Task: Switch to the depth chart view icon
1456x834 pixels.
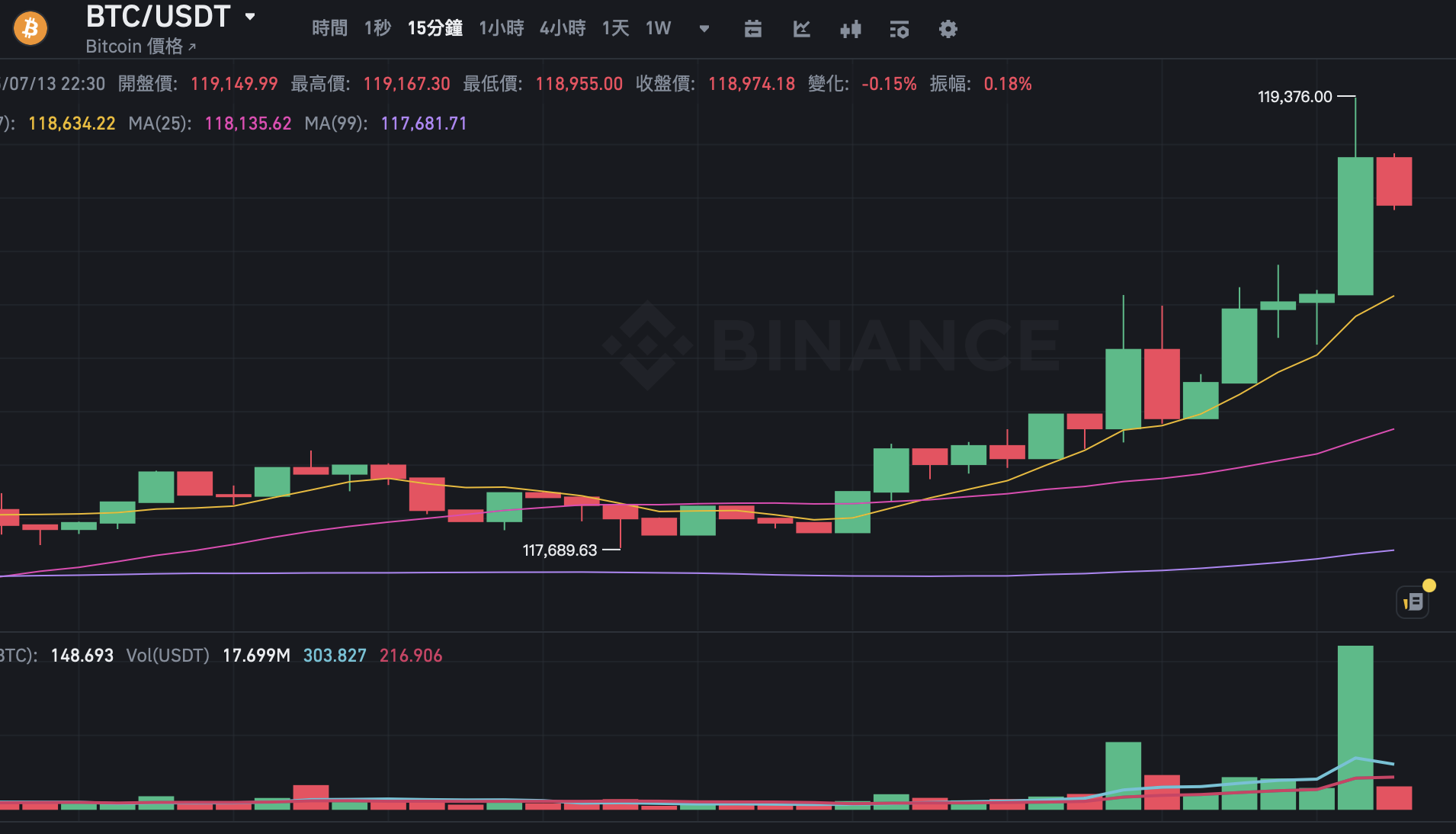Action: click(801, 29)
